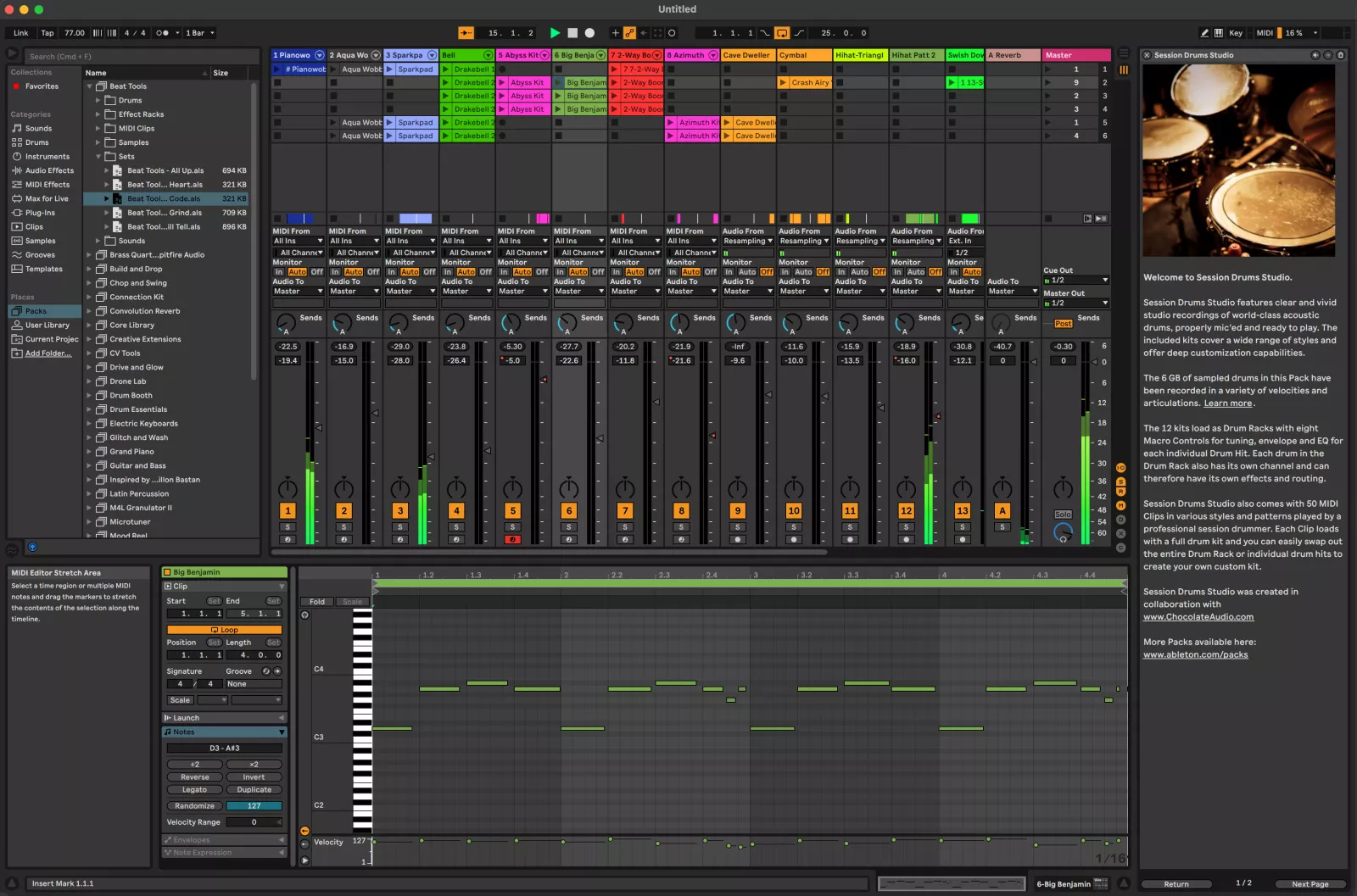Toggle Draw Mode pencil icon
The height and width of the screenshot is (896, 1357).
pos(1204,33)
